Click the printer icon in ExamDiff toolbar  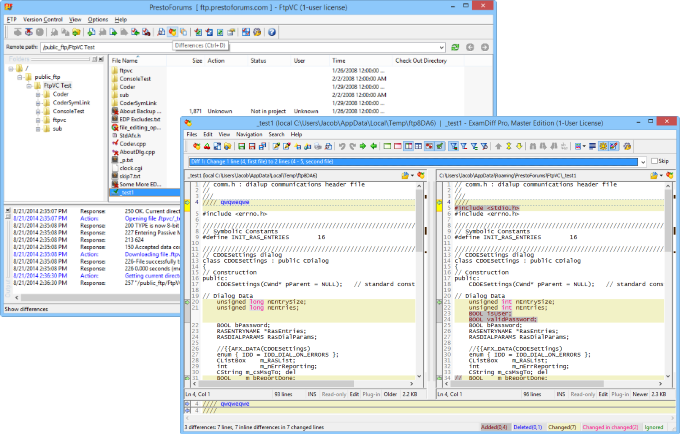pos(318,147)
